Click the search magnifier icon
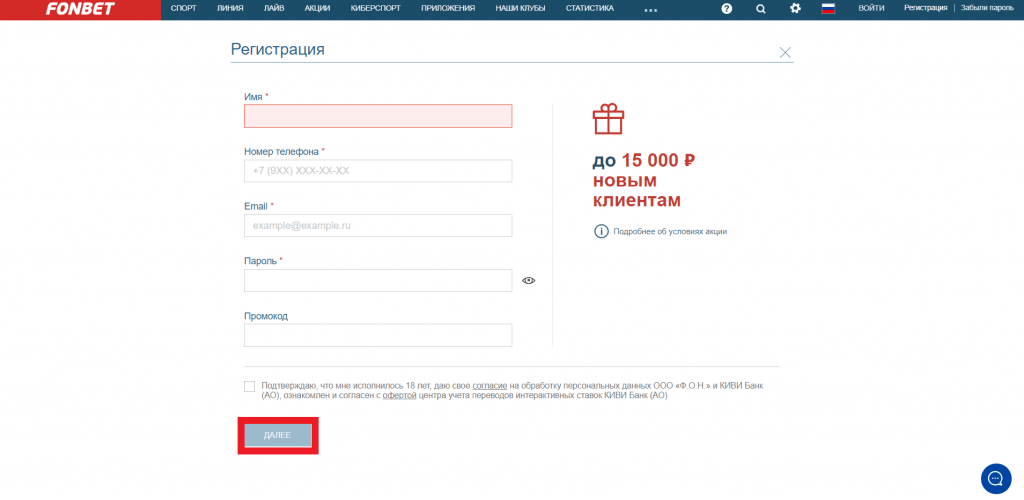 (760, 9)
